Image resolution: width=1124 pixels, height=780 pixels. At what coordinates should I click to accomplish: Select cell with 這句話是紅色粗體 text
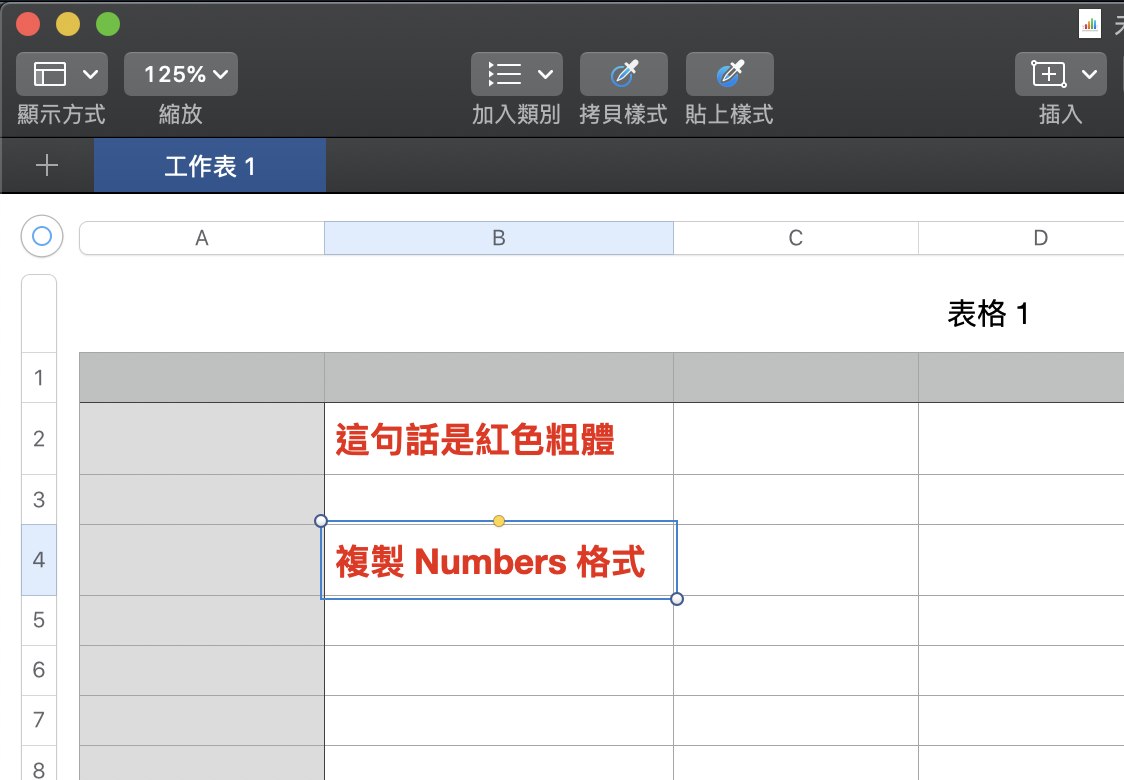coord(498,439)
